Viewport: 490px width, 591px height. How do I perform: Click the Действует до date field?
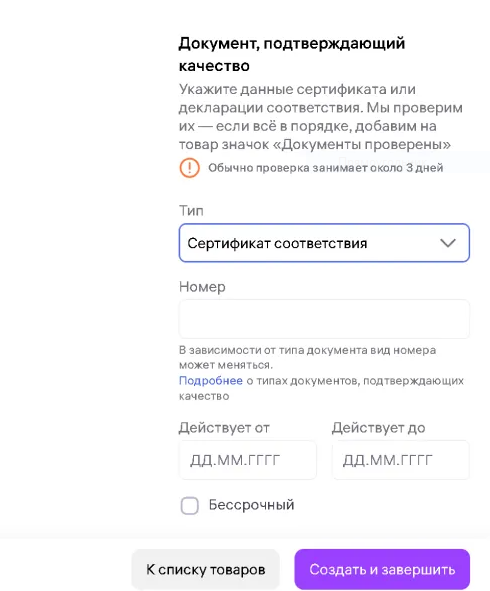(x=401, y=460)
